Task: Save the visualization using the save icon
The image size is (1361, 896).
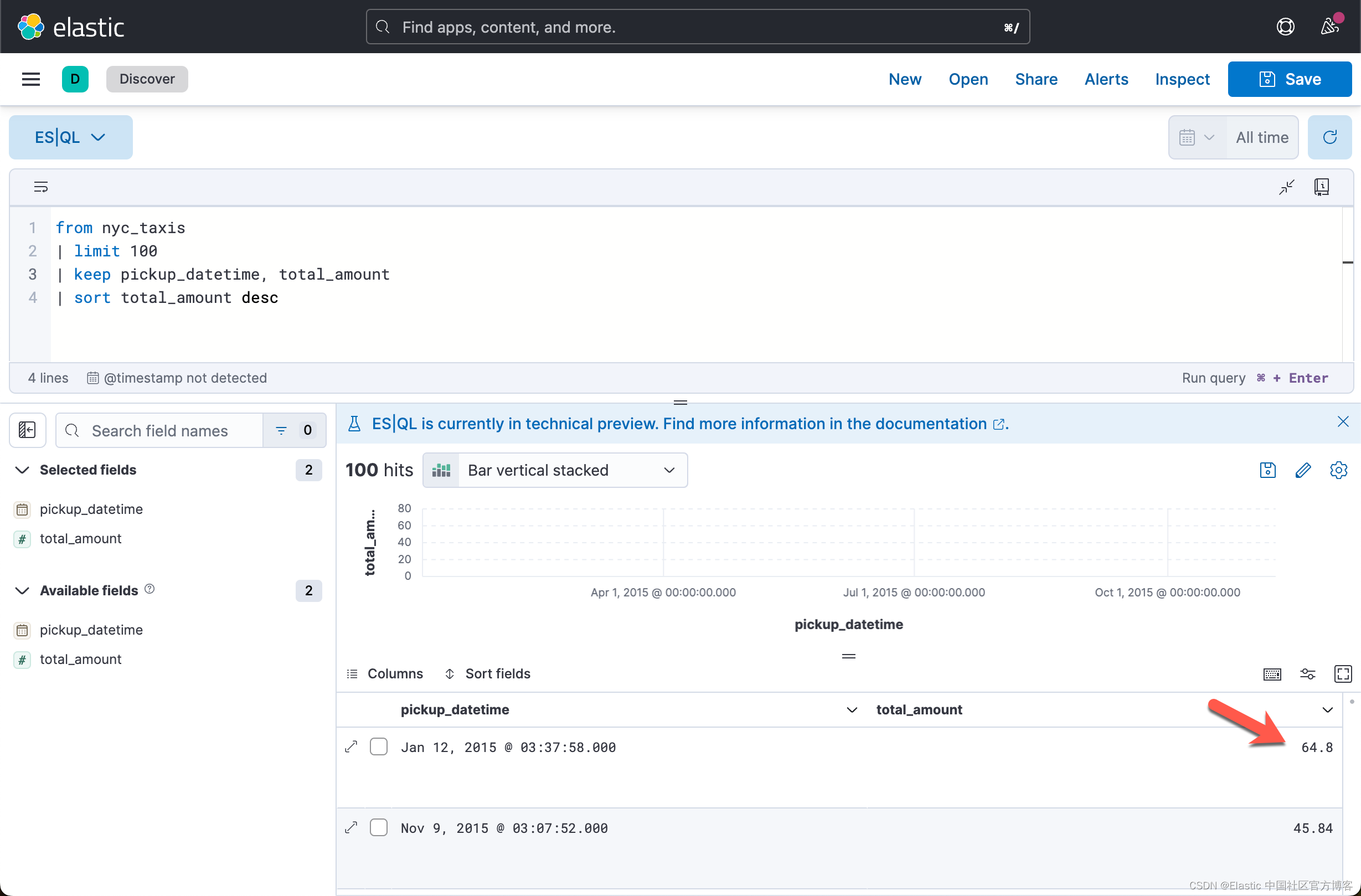Action: point(1267,470)
